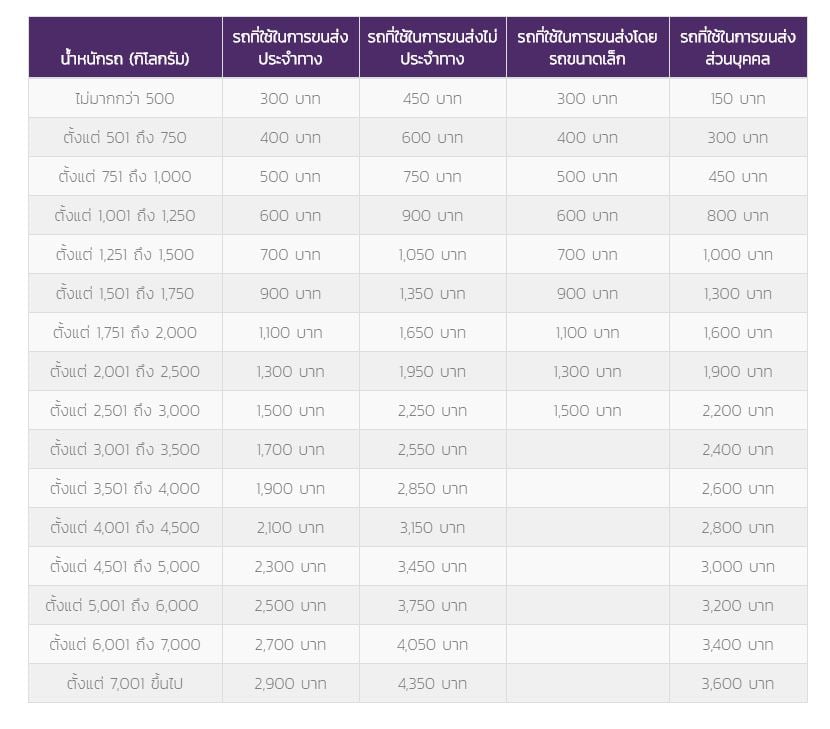This screenshot has height=729, width=830.
Task: Click the 450 บาท cell in first row
Action: click(432, 98)
